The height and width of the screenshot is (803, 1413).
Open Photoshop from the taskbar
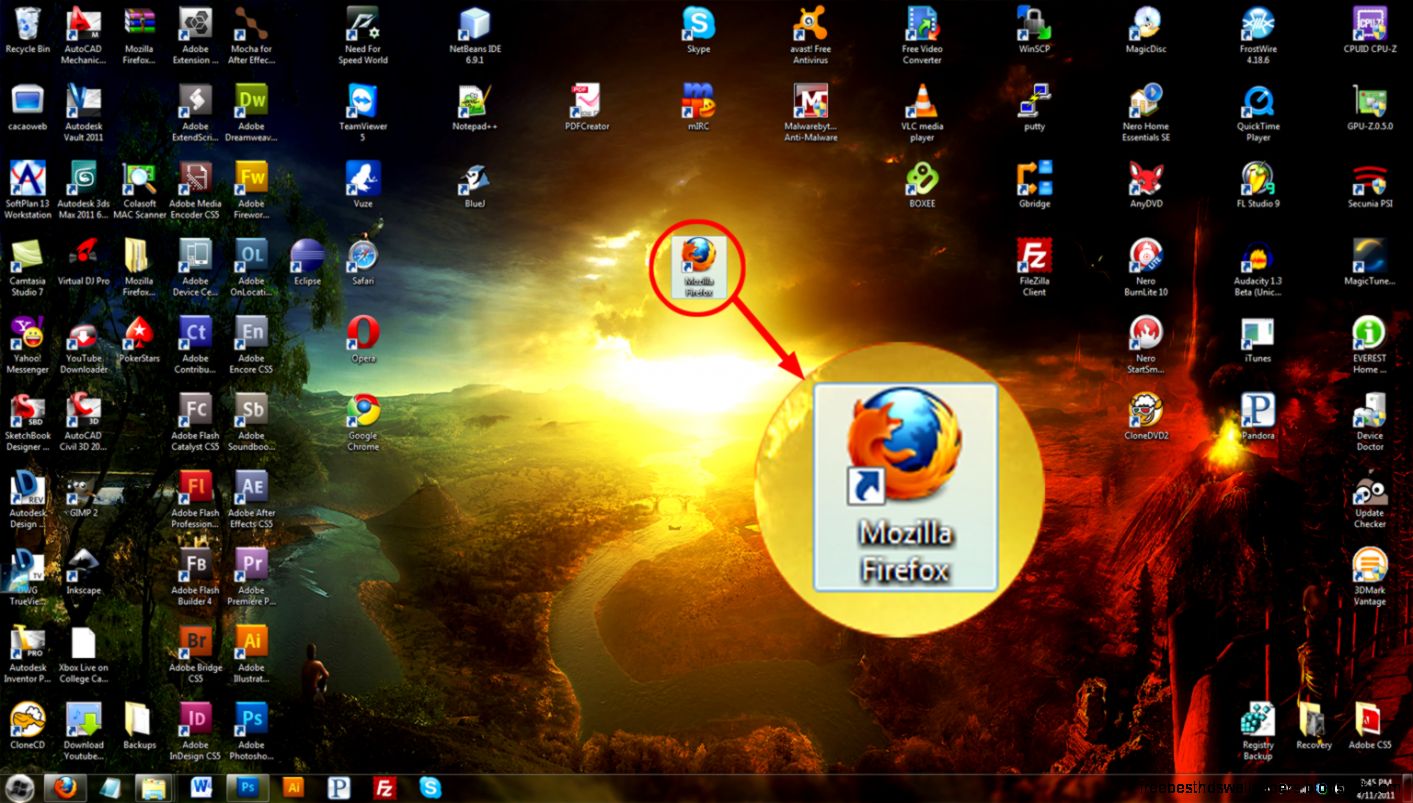248,788
